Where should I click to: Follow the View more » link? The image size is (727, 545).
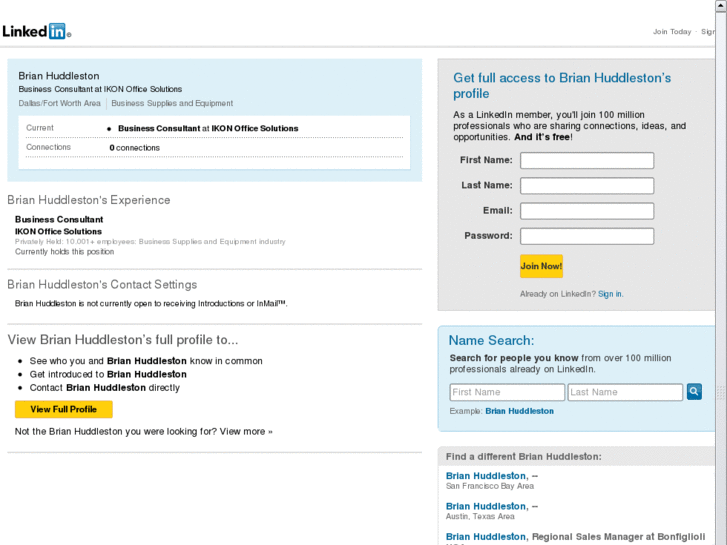(x=246, y=431)
